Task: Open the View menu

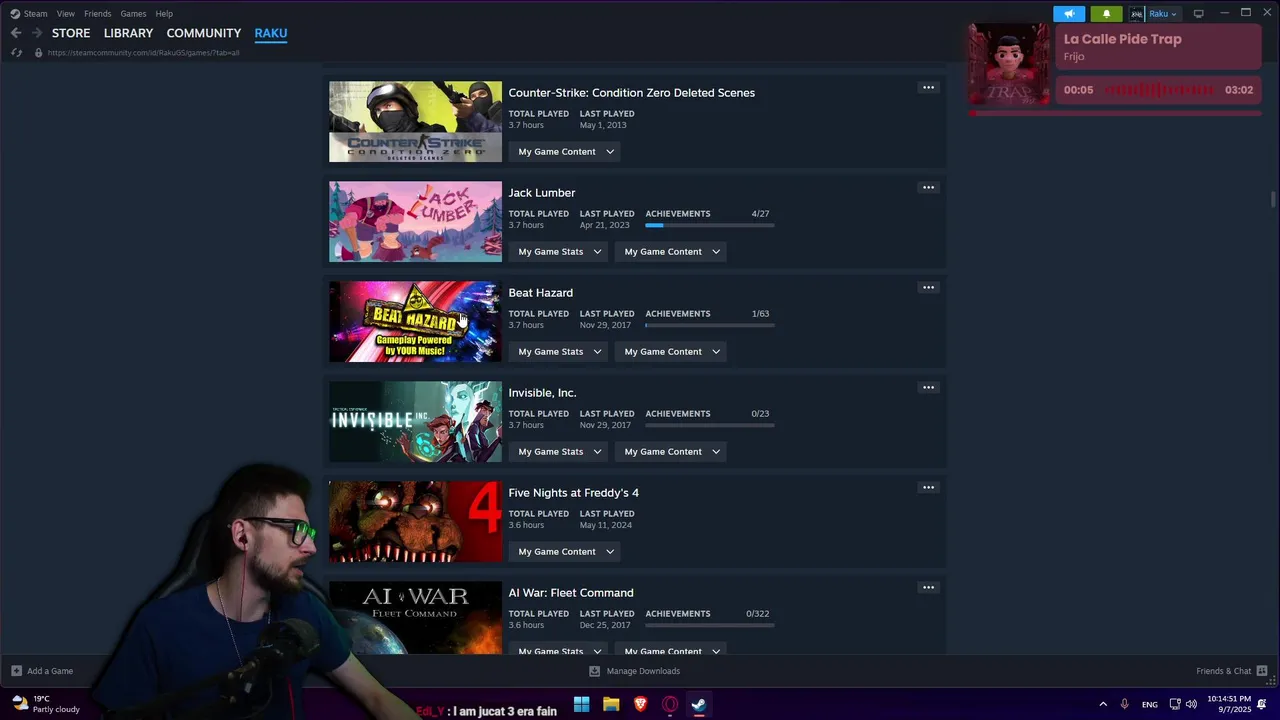Action: [x=66, y=14]
